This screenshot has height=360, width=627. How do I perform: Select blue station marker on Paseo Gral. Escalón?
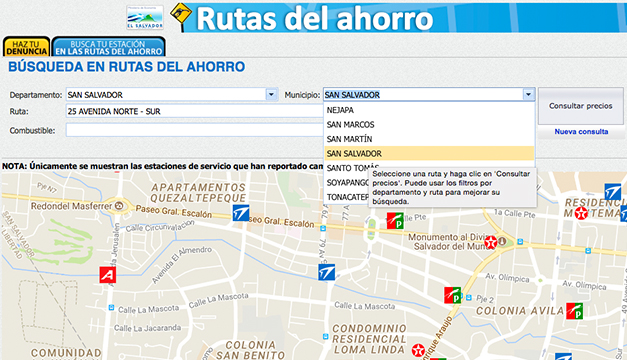[241, 213]
